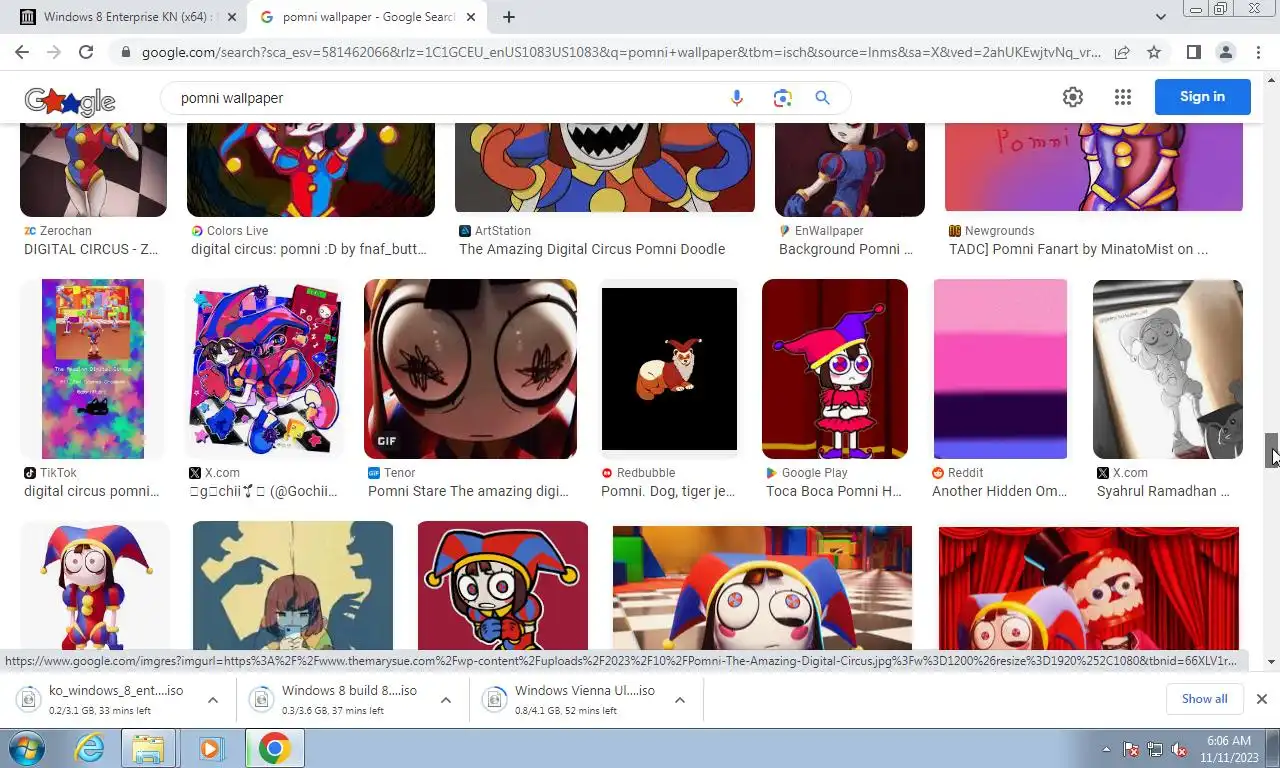Open the Chrome side panel icon
The image size is (1280, 768).
(x=1193, y=52)
